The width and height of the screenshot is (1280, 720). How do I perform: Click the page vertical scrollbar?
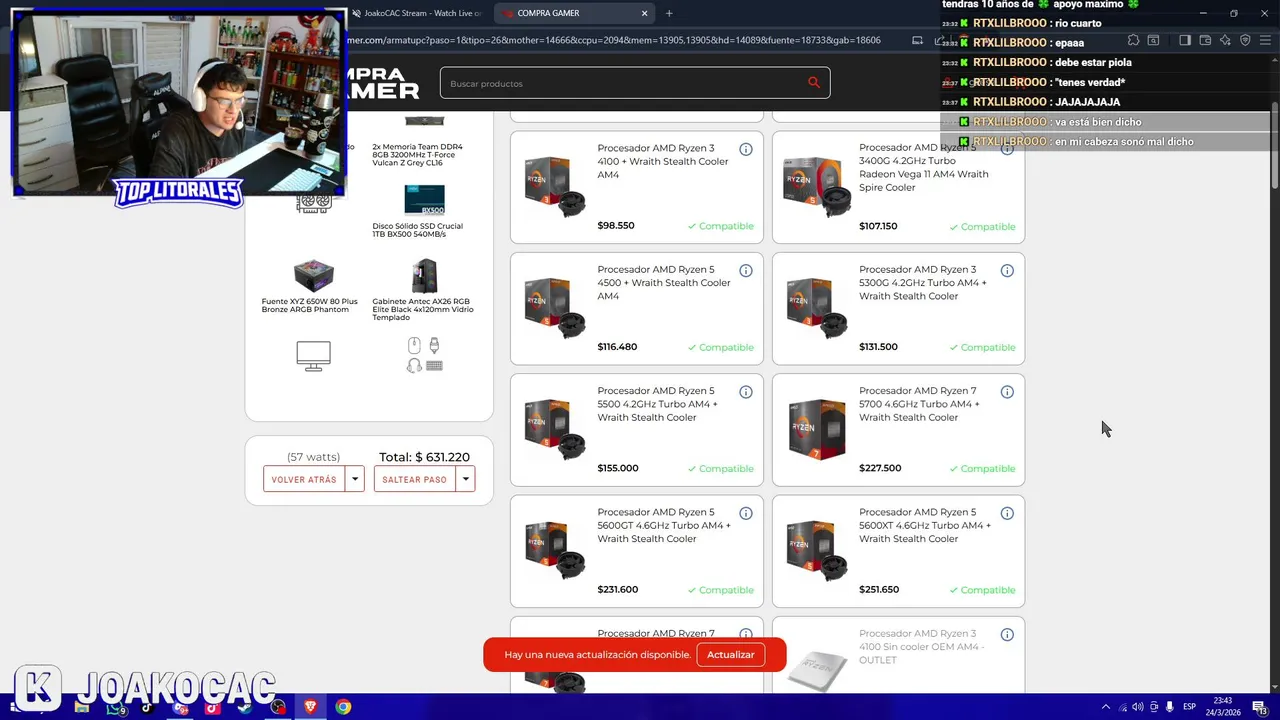(1274, 145)
